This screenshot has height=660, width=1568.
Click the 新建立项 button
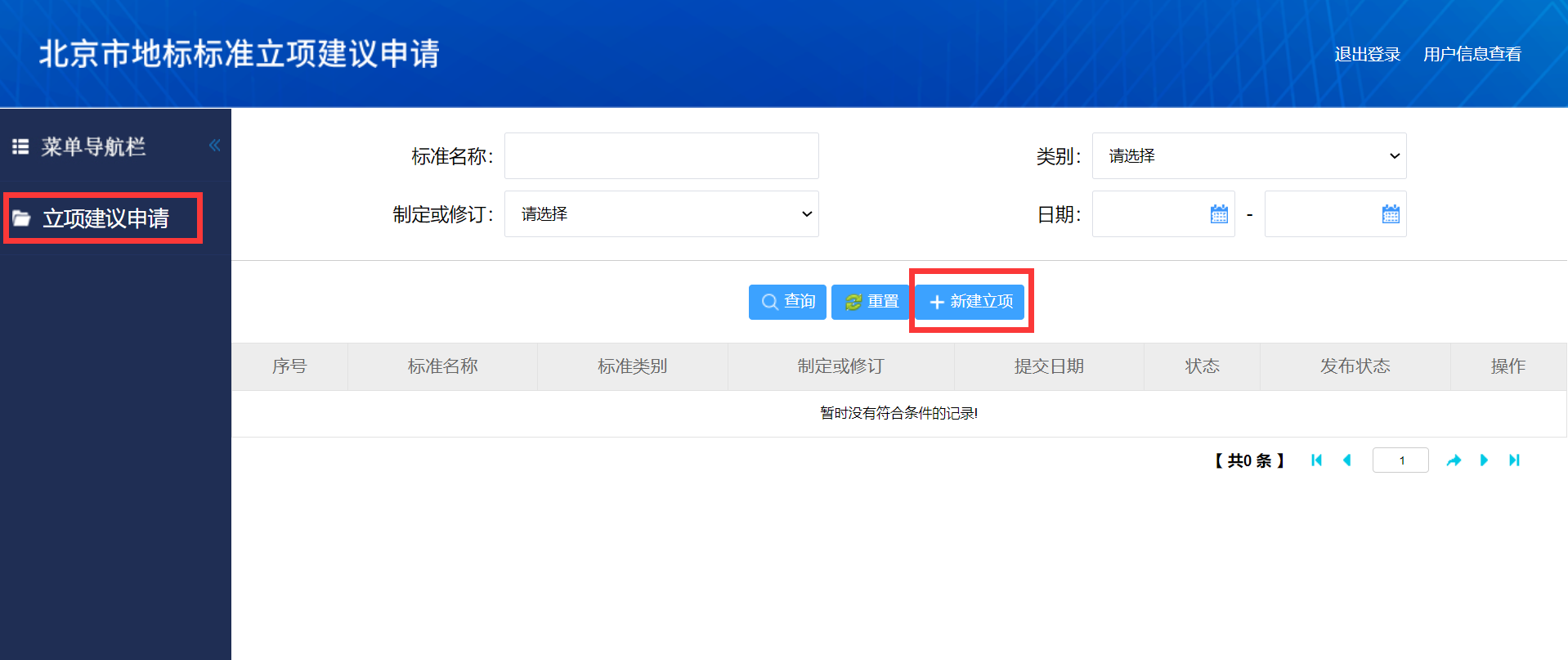pos(970,302)
